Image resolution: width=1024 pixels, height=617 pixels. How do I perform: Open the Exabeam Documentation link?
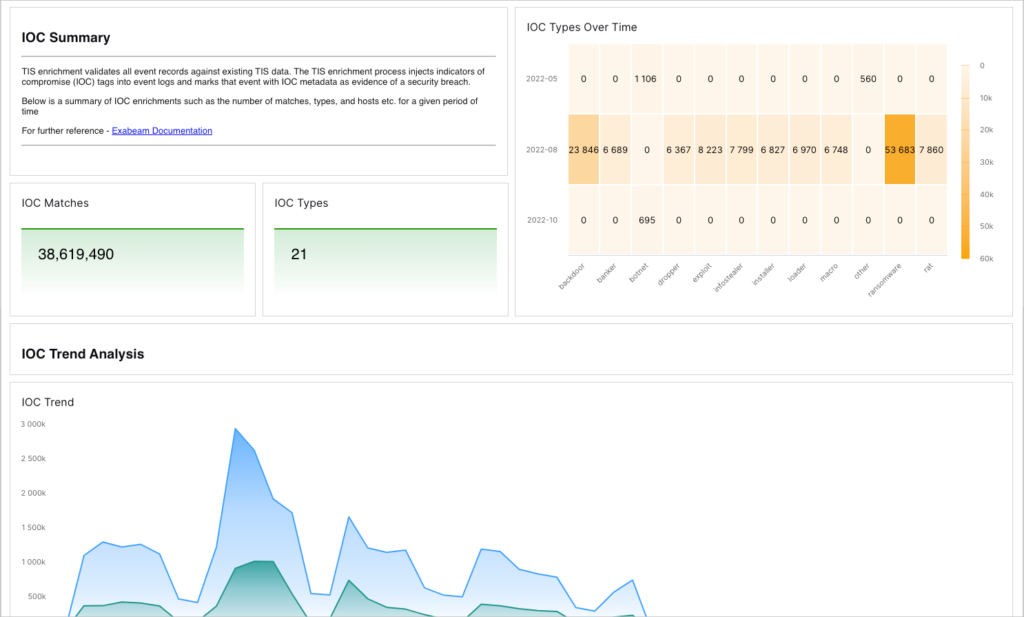[x=162, y=131]
